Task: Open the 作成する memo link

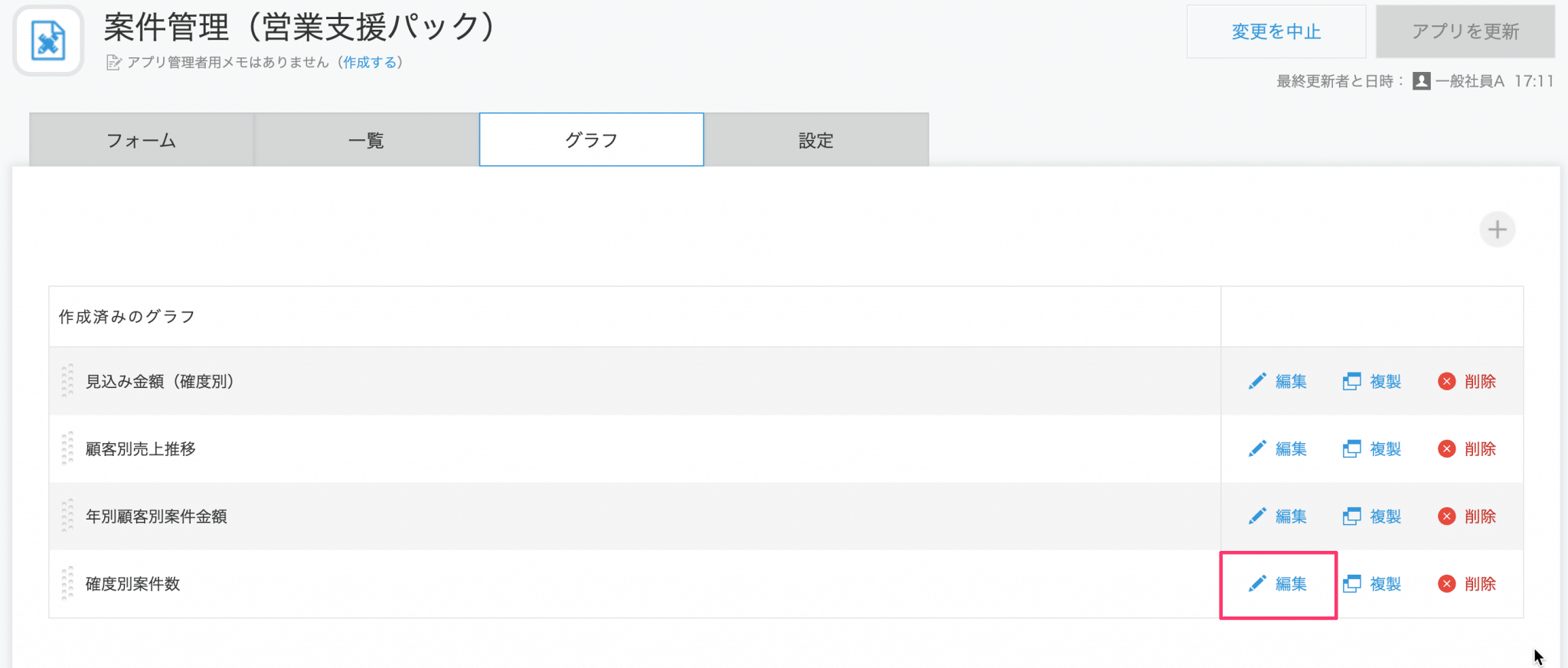Action: pos(370,63)
